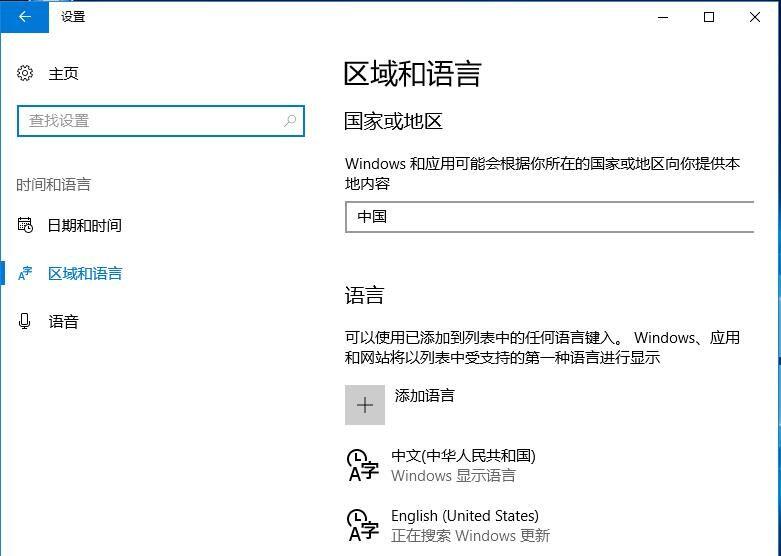Screen dimensions: 781x556
Task: Click the magnifier icon in search box
Action: [290, 121]
